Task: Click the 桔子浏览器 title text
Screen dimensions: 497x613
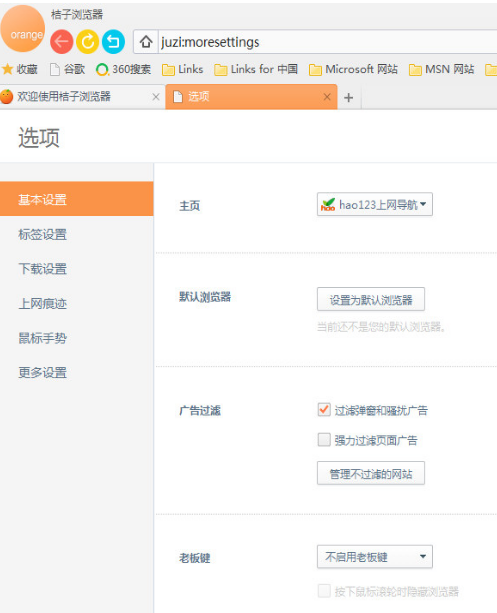Action: click(77, 15)
